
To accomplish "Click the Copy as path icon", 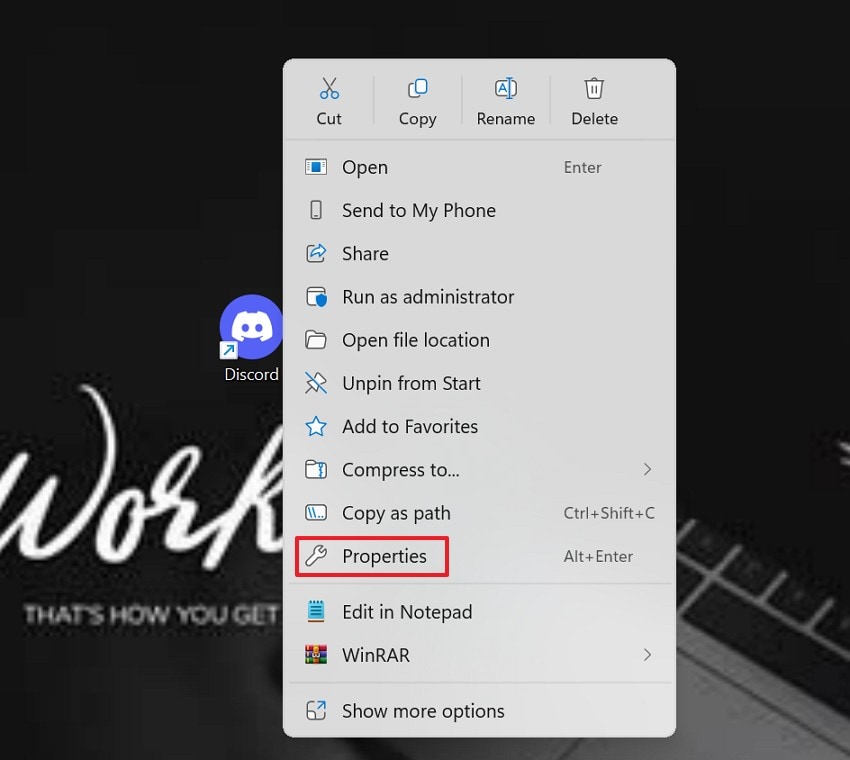I will [x=315, y=513].
